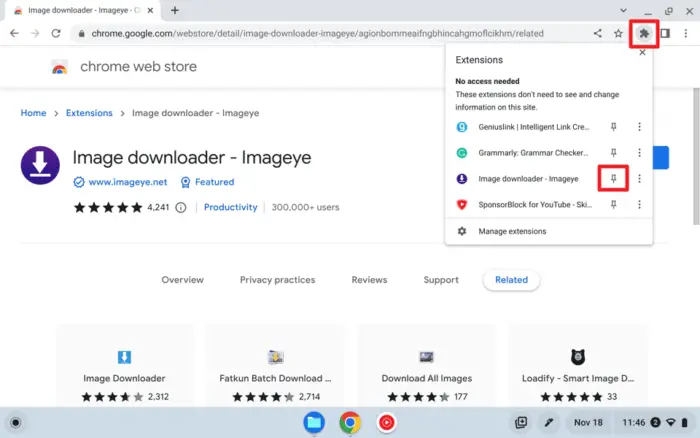Open YouTube Music from the shelf
Screen dimensions: 700x438
[386, 422]
